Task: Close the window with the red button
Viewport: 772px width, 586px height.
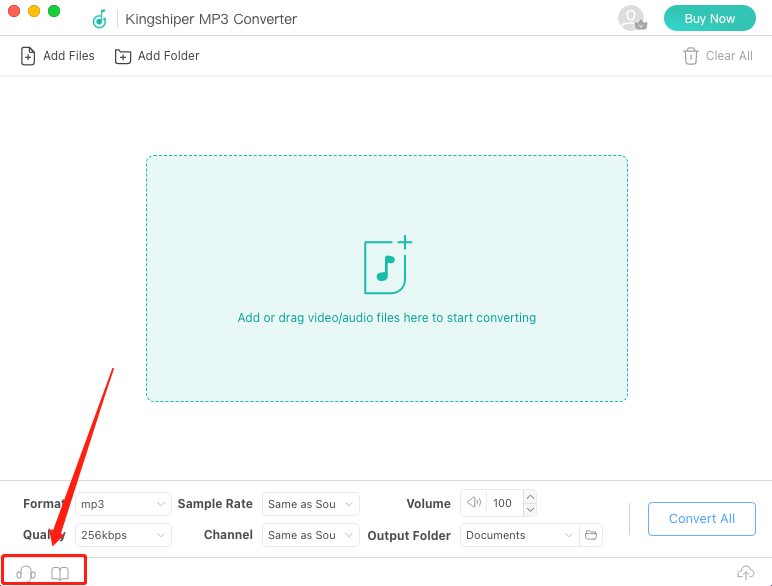Action: [x=14, y=11]
